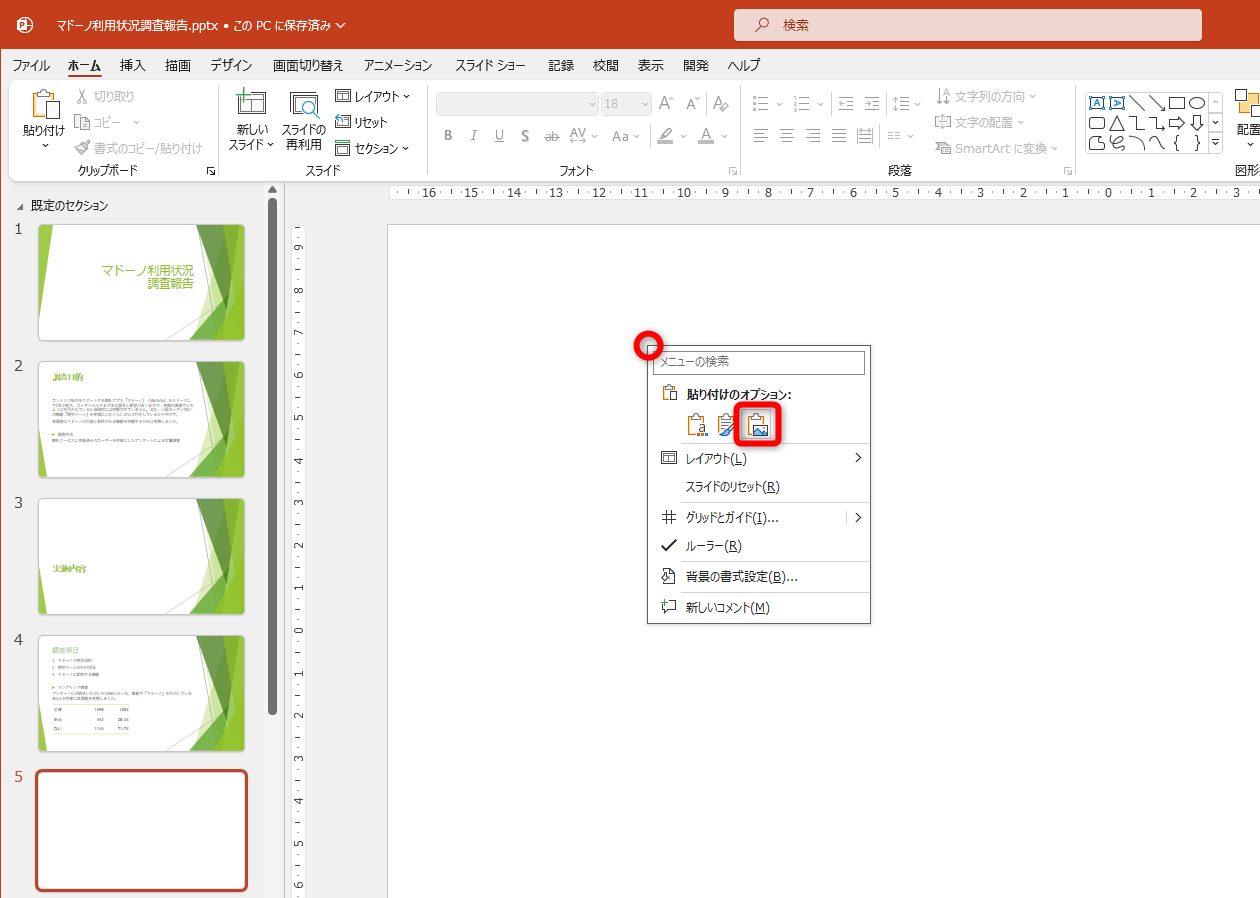Select the right arrow shape in gallery
The image size is (1260, 898).
pyautogui.click(x=1177, y=123)
